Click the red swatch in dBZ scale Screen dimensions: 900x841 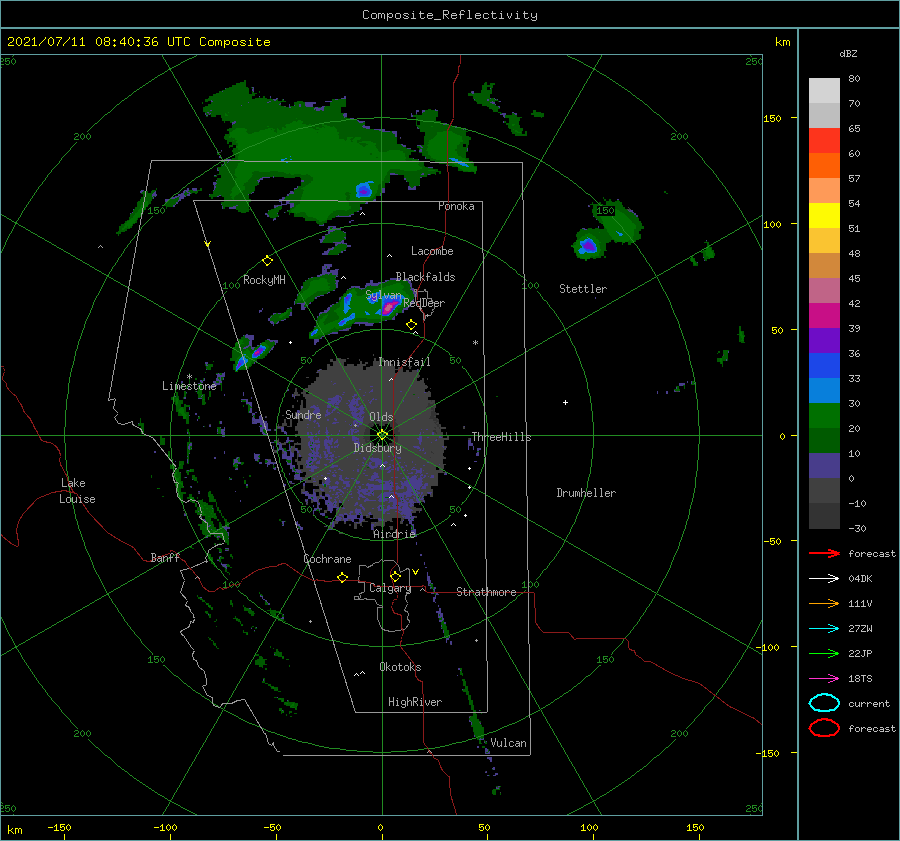tap(824, 141)
